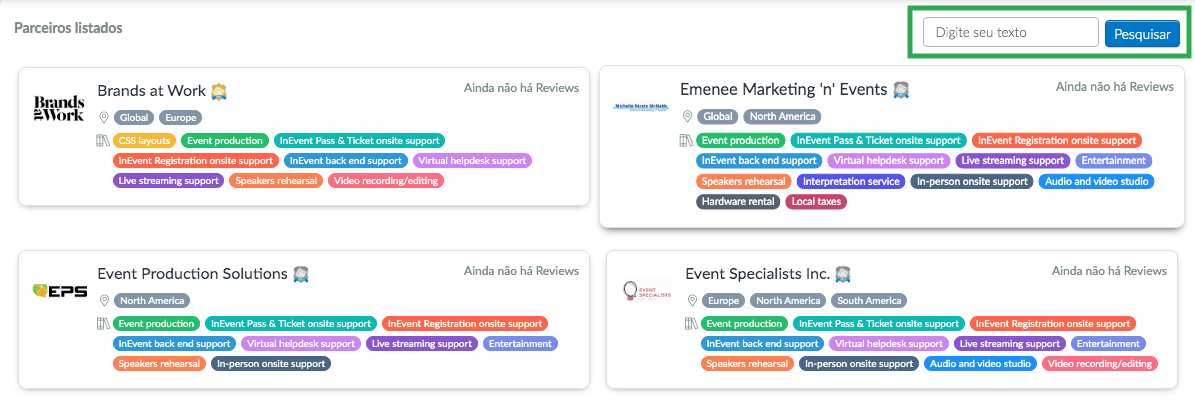This screenshot has width=1195, height=400.
Task: Click Audio and video studio in Emenee card
Action: click(1096, 181)
